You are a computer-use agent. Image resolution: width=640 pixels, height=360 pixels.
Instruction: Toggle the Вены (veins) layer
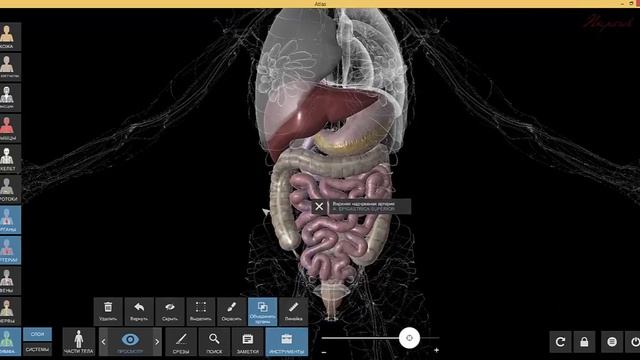(10, 281)
